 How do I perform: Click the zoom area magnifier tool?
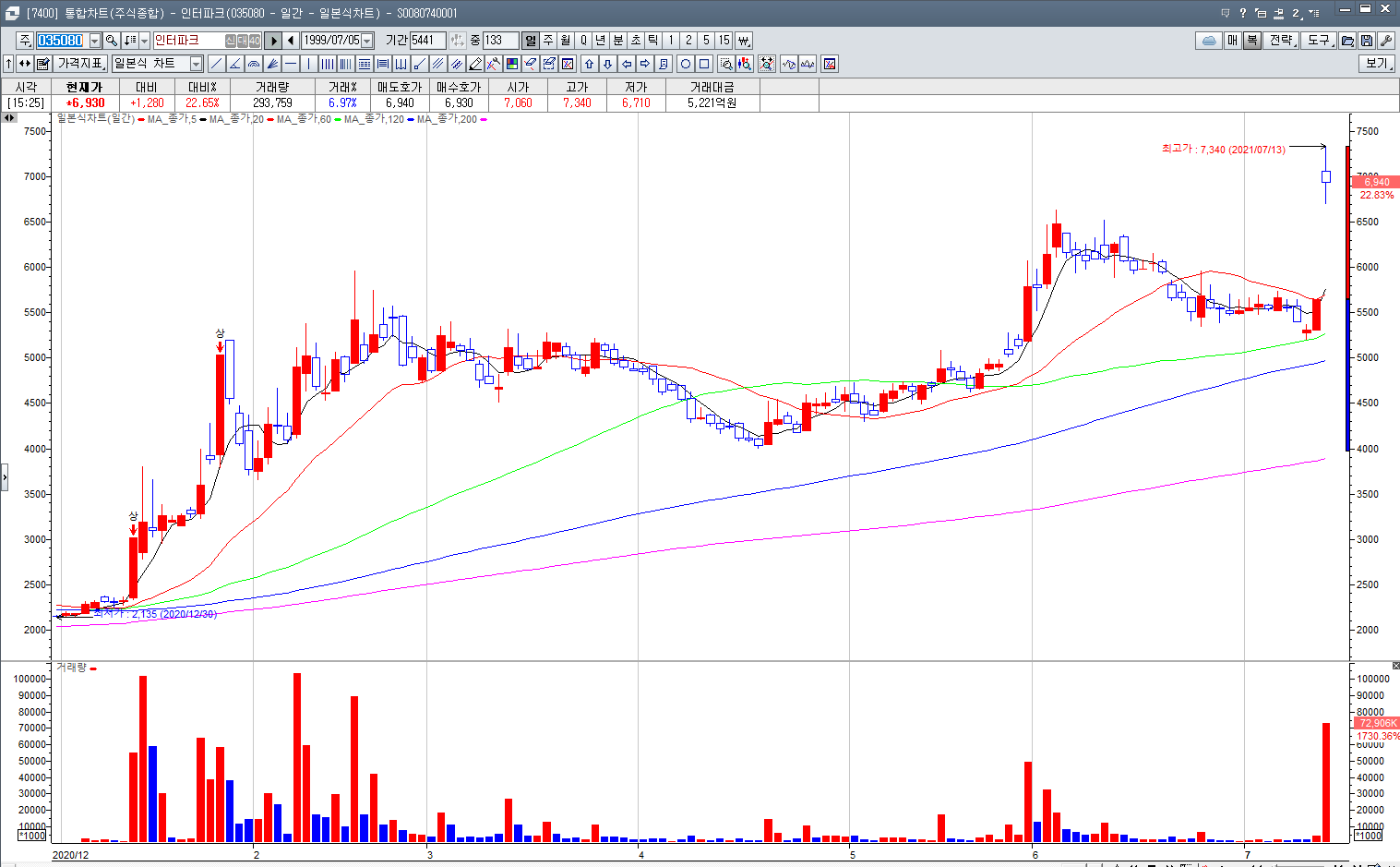(x=726, y=64)
